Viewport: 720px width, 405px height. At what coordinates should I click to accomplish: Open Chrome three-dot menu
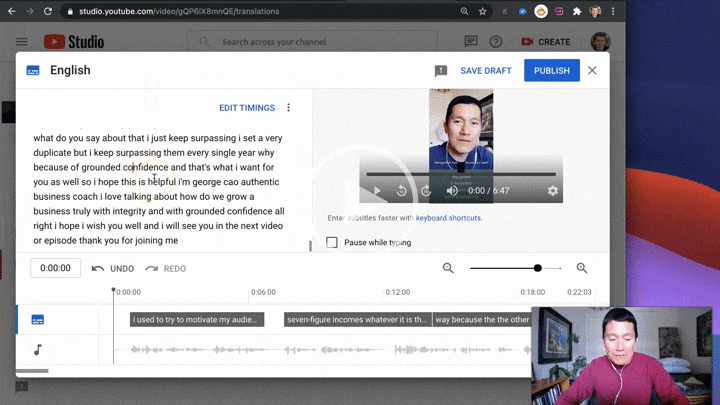click(613, 11)
